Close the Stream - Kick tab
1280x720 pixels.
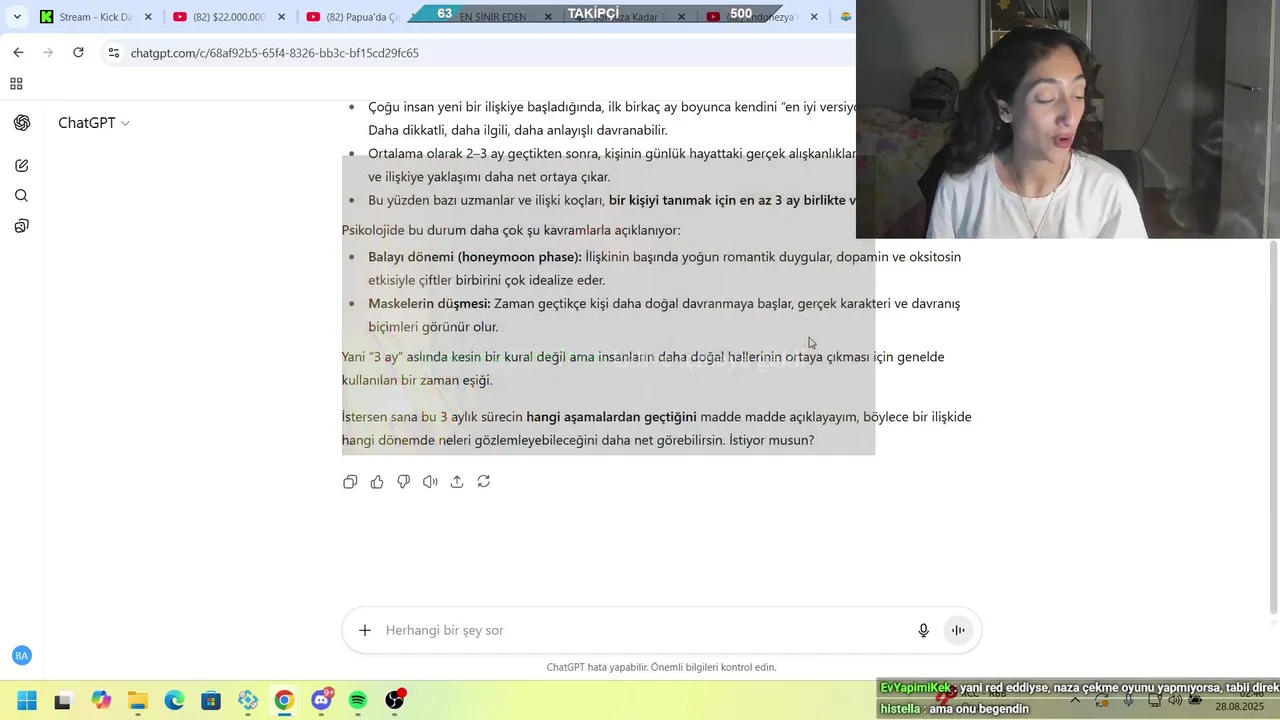pos(148,17)
